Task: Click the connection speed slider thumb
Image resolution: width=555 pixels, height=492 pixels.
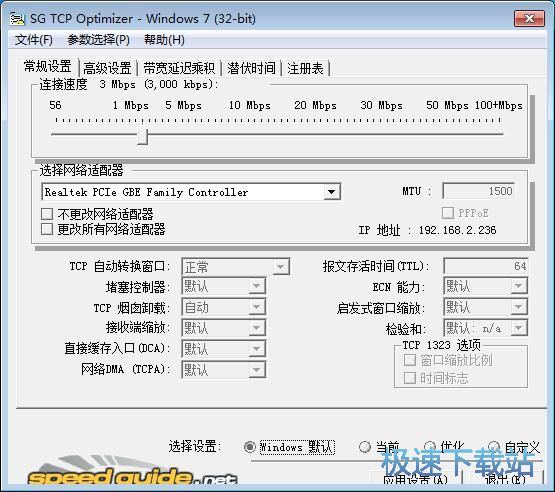Action: pos(143,137)
